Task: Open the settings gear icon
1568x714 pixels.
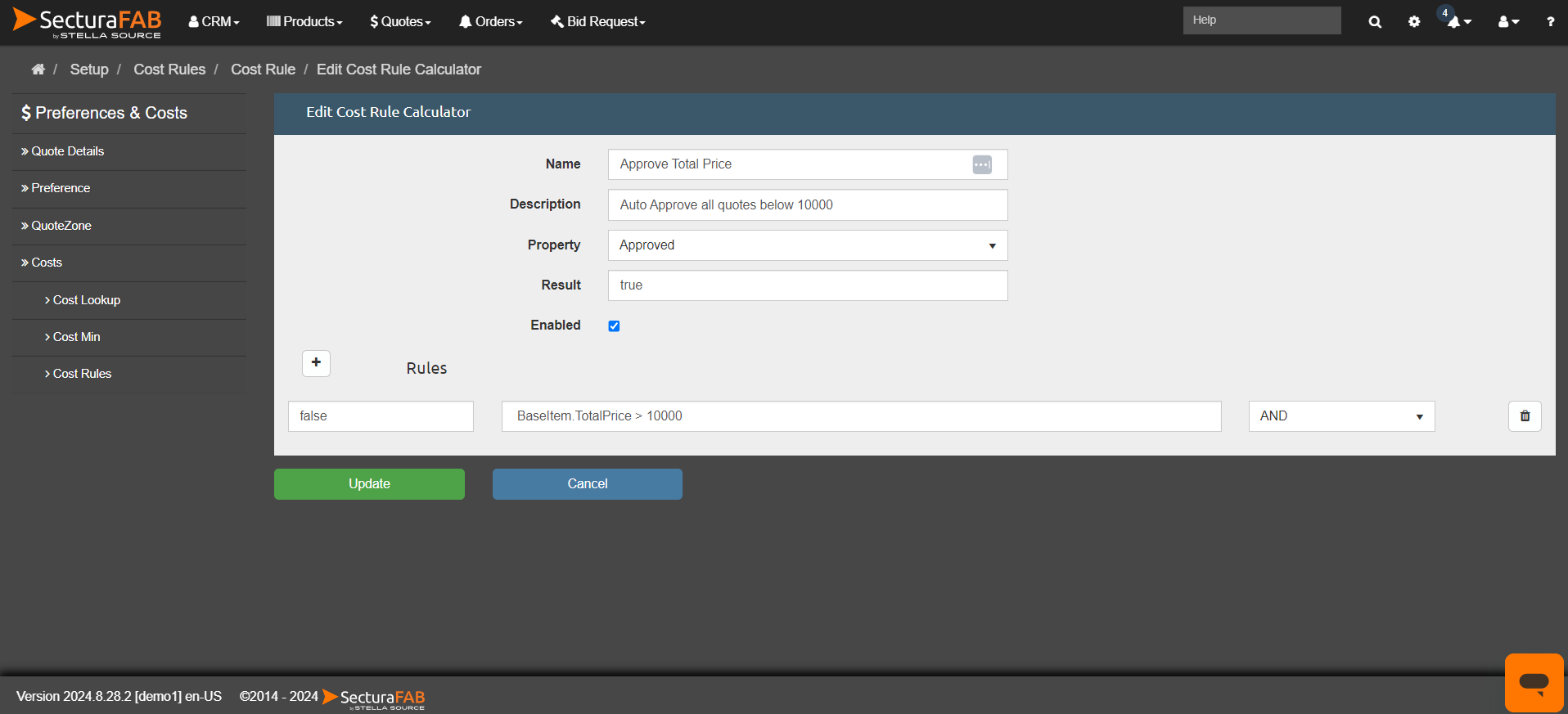Action: [x=1414, y=22]
